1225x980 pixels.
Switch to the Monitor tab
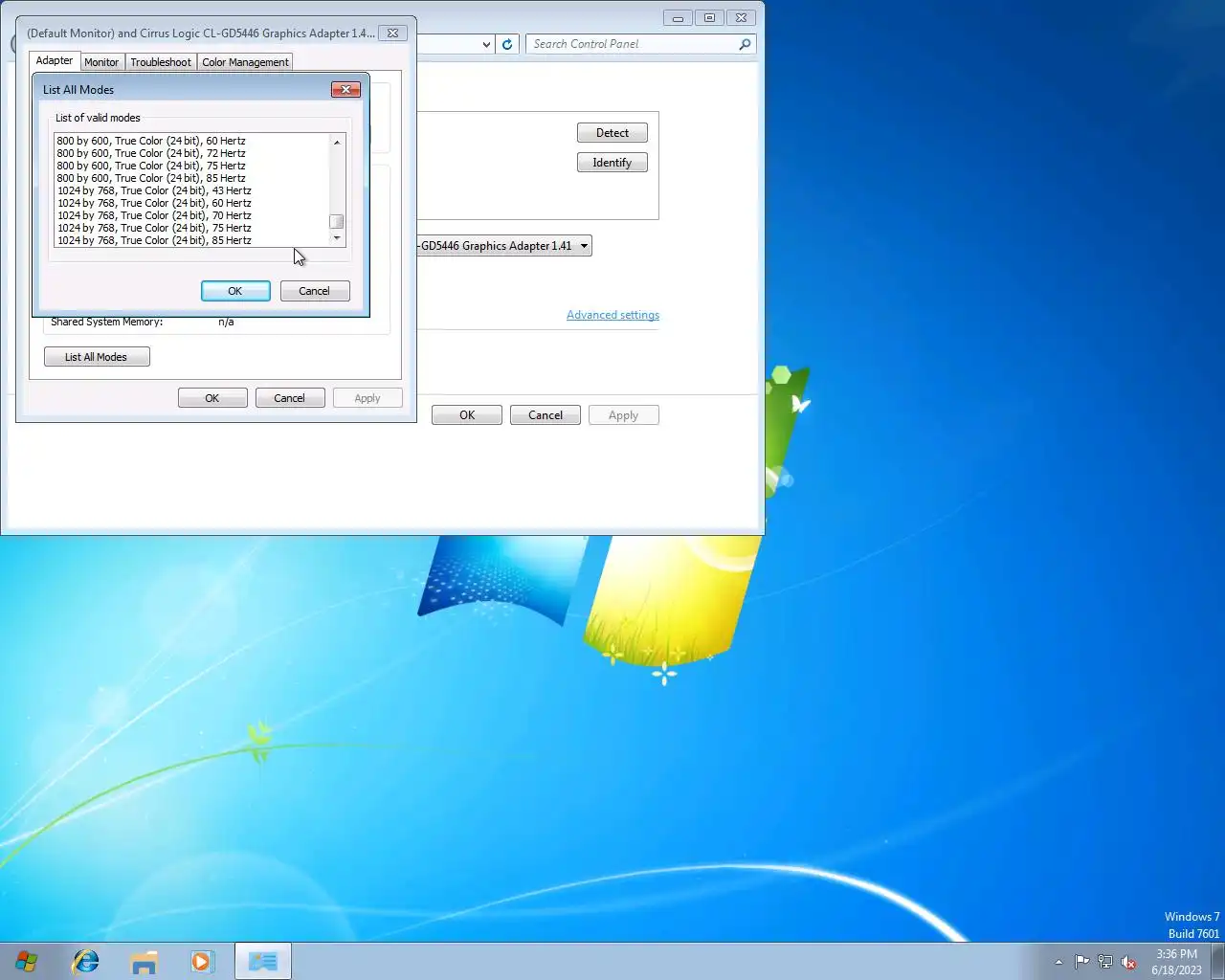[x=101, y=62]
